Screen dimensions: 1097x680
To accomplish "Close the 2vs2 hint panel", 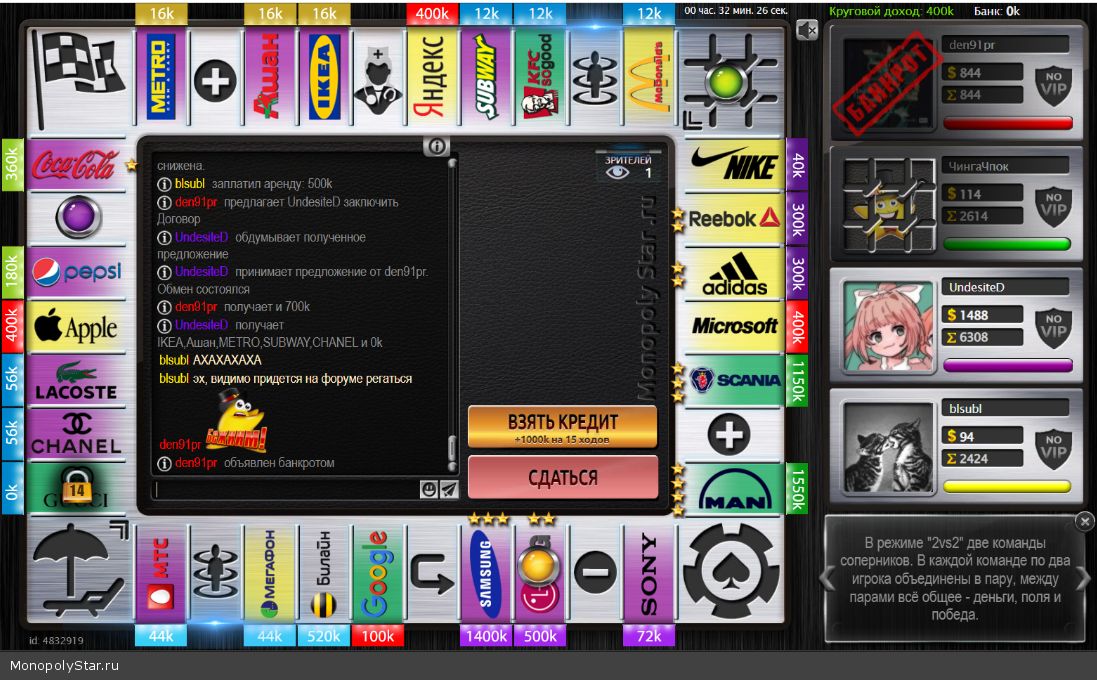I will coord(1084,521).
